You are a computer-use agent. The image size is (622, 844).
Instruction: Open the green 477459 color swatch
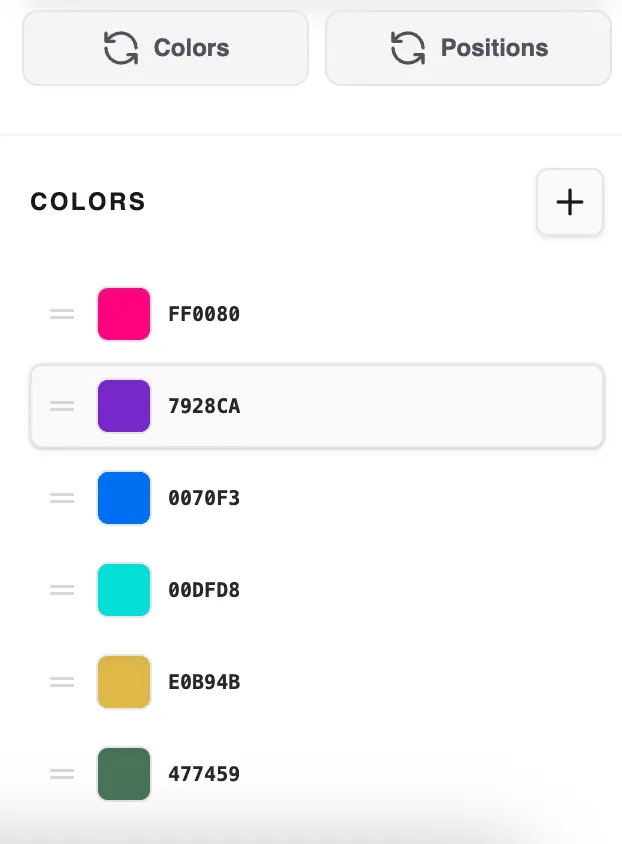(124, 774)
